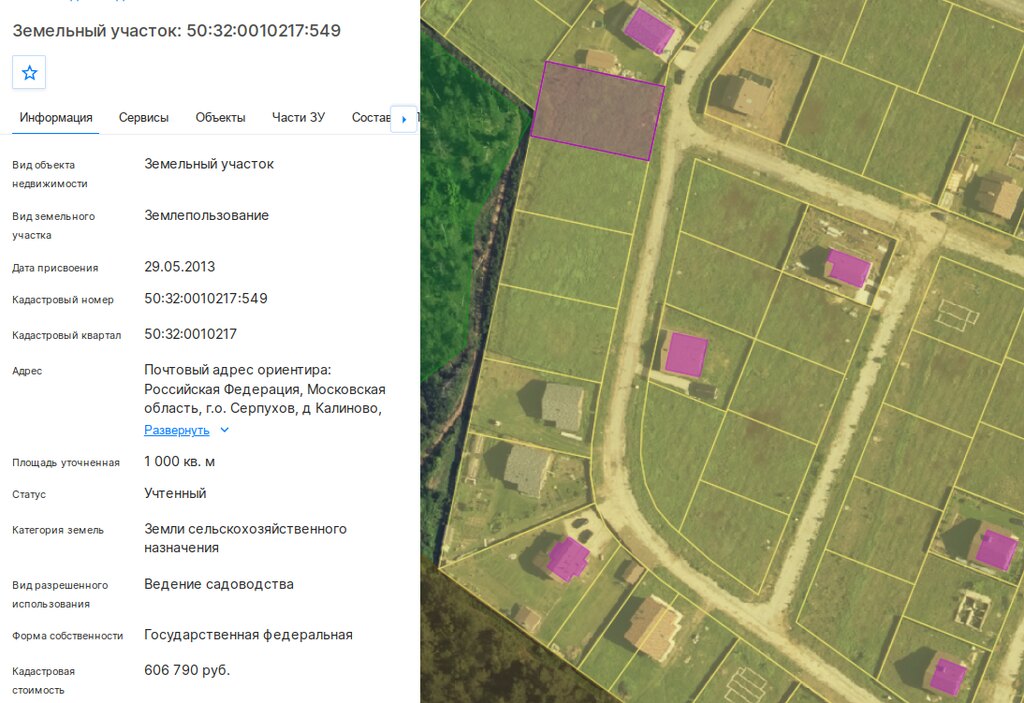1024x703 pixels.
Task: Expand the address chevron next to Развернуть
Action: (x=225, y=430)
